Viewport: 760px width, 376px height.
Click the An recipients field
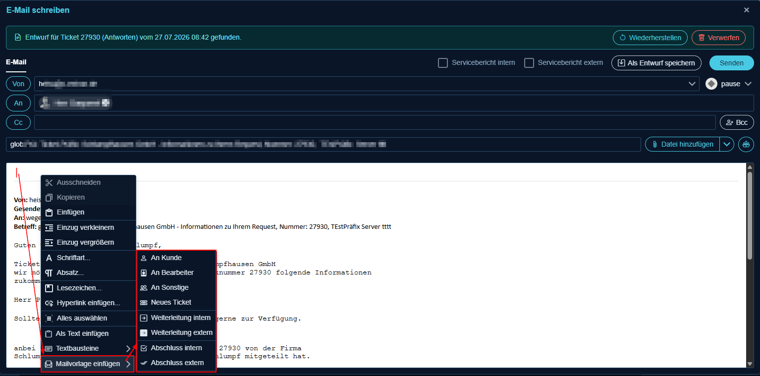(394, 103)
